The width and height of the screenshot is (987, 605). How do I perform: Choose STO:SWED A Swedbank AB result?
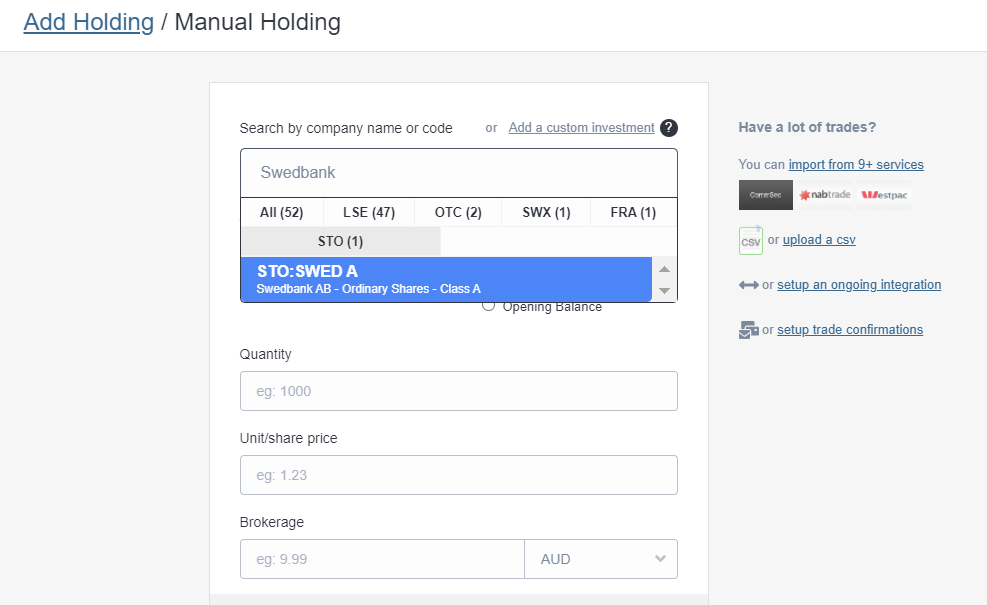[x=446, y=280]
